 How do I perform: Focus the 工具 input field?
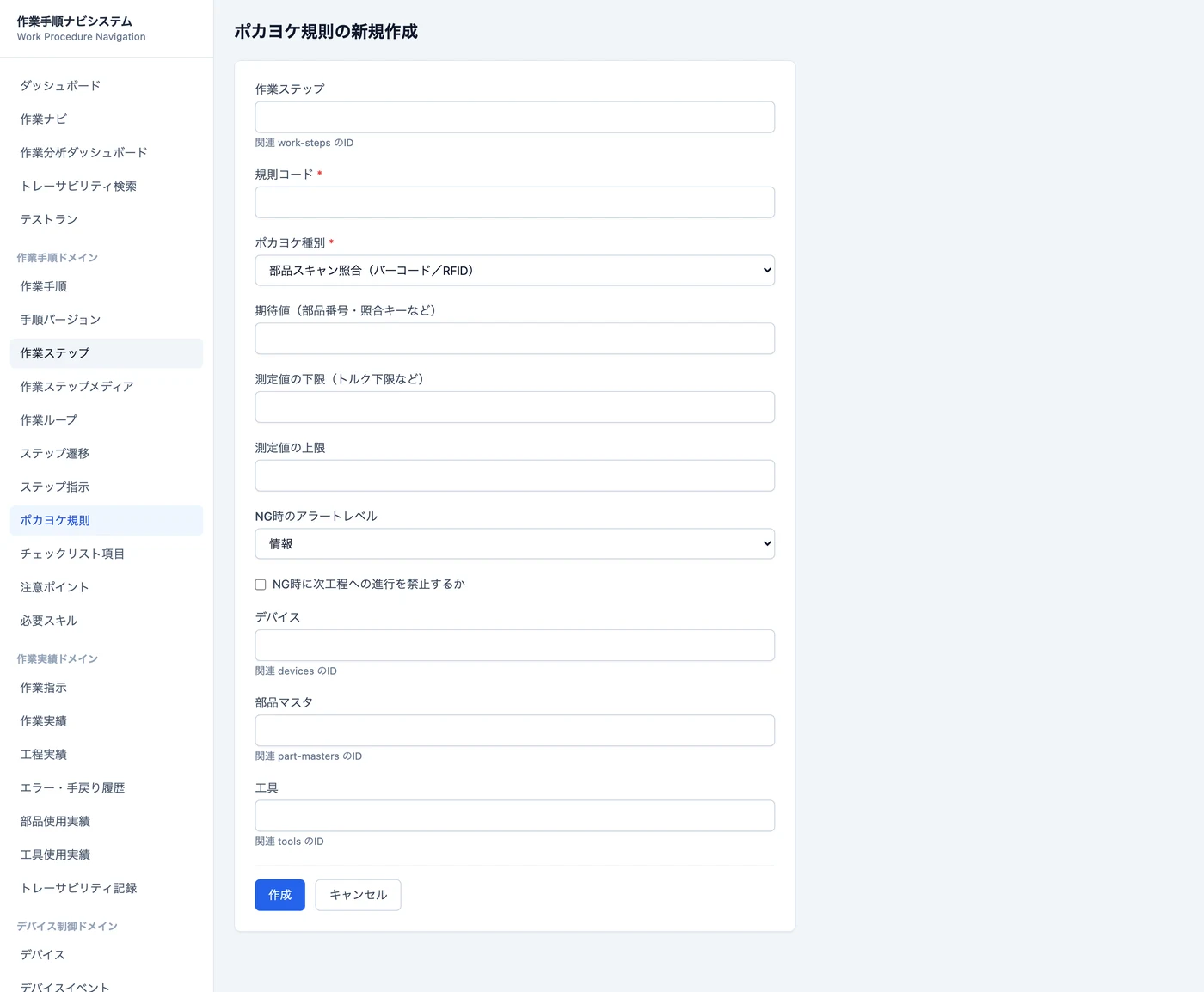(514, 816)
